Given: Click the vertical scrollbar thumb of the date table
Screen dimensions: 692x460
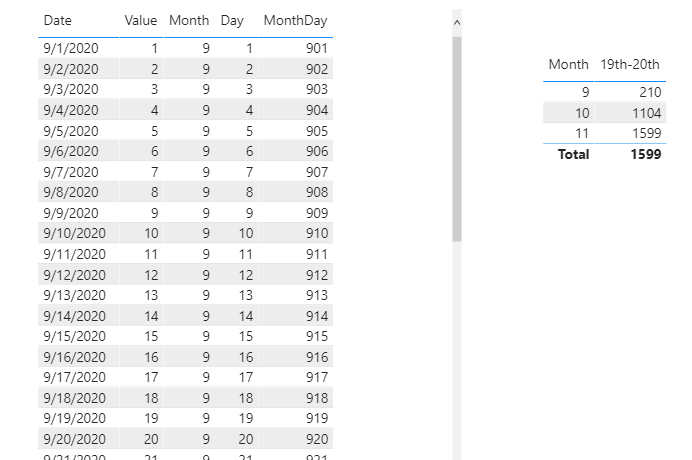Looking at the screenshot, I should [x=457, y=139].
